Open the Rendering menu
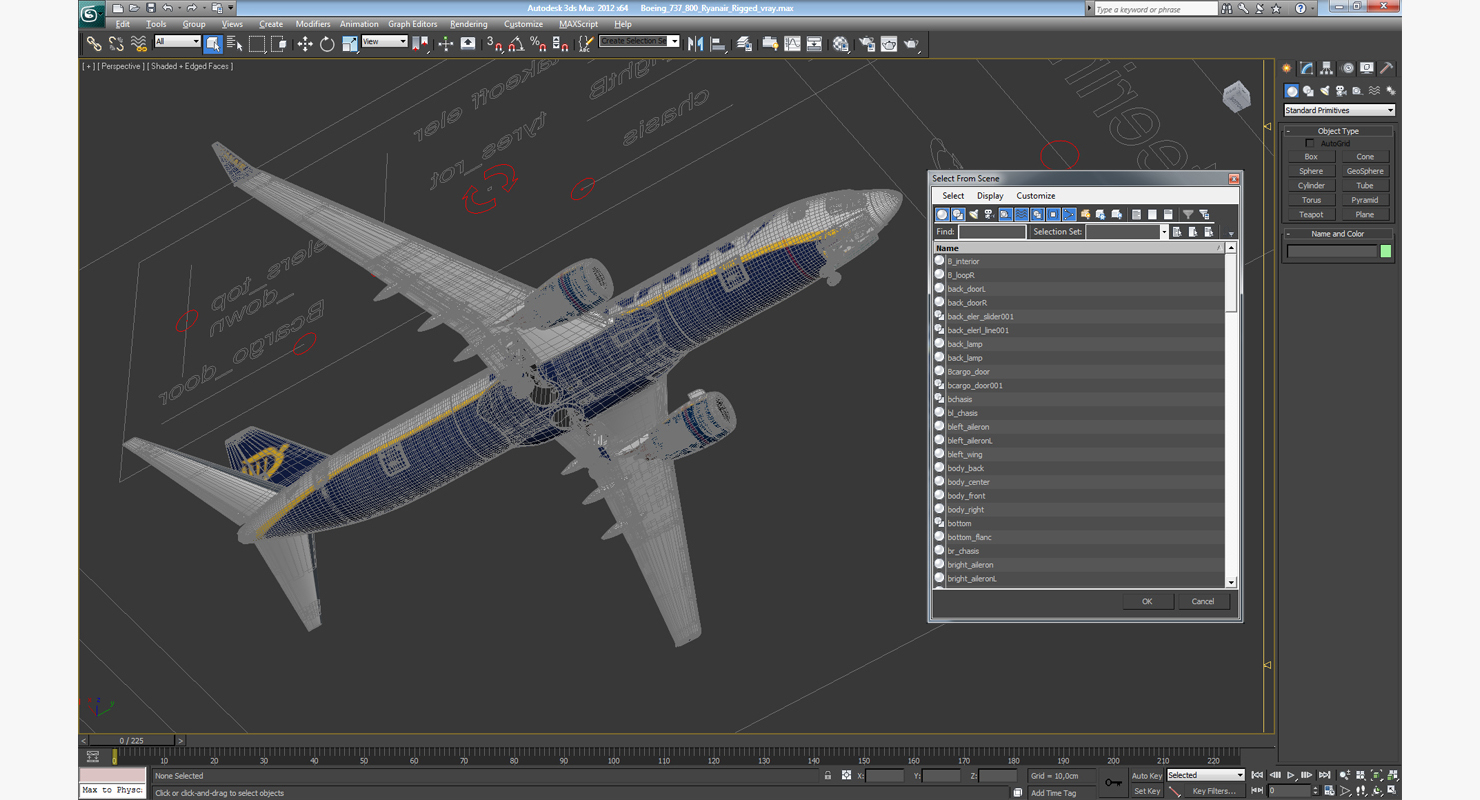1480x800 pixels. (x=469, y=24)
